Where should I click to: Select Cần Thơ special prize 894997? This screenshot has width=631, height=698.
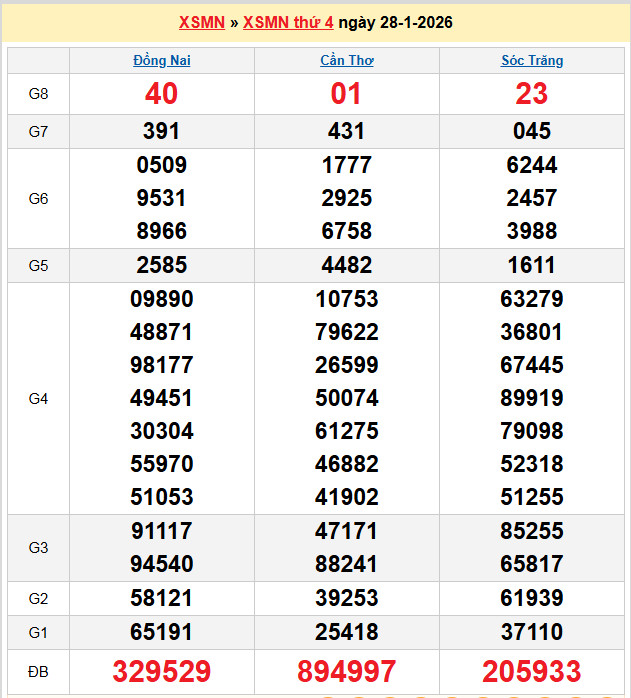347,671
